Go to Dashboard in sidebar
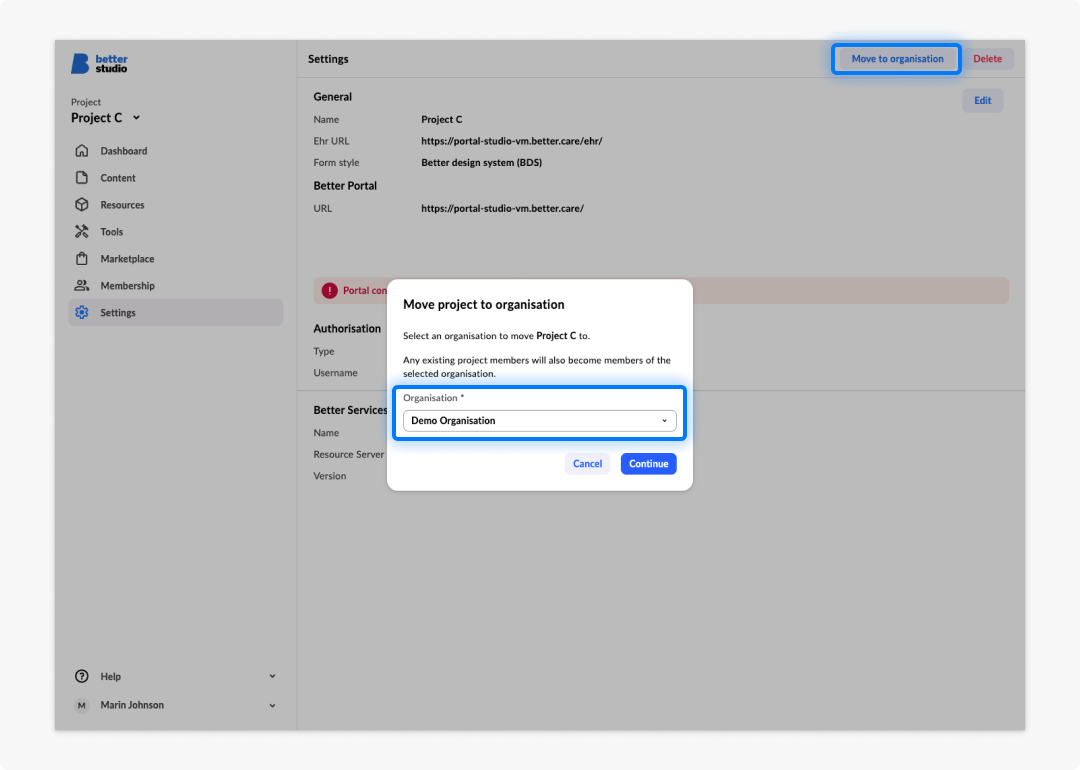This screenshot has width=1080, height=770. point(176,151)
